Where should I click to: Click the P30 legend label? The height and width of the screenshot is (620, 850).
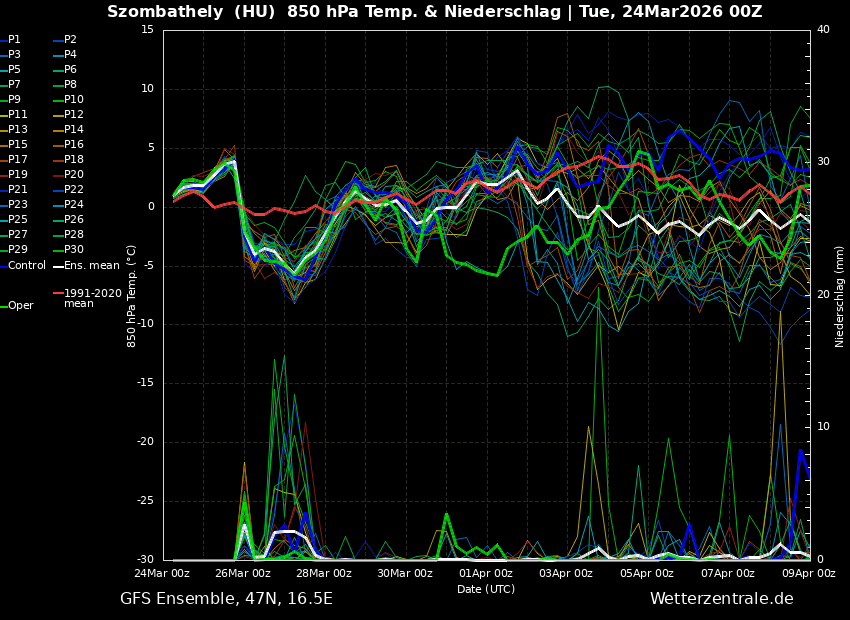[x=74, y=250]
